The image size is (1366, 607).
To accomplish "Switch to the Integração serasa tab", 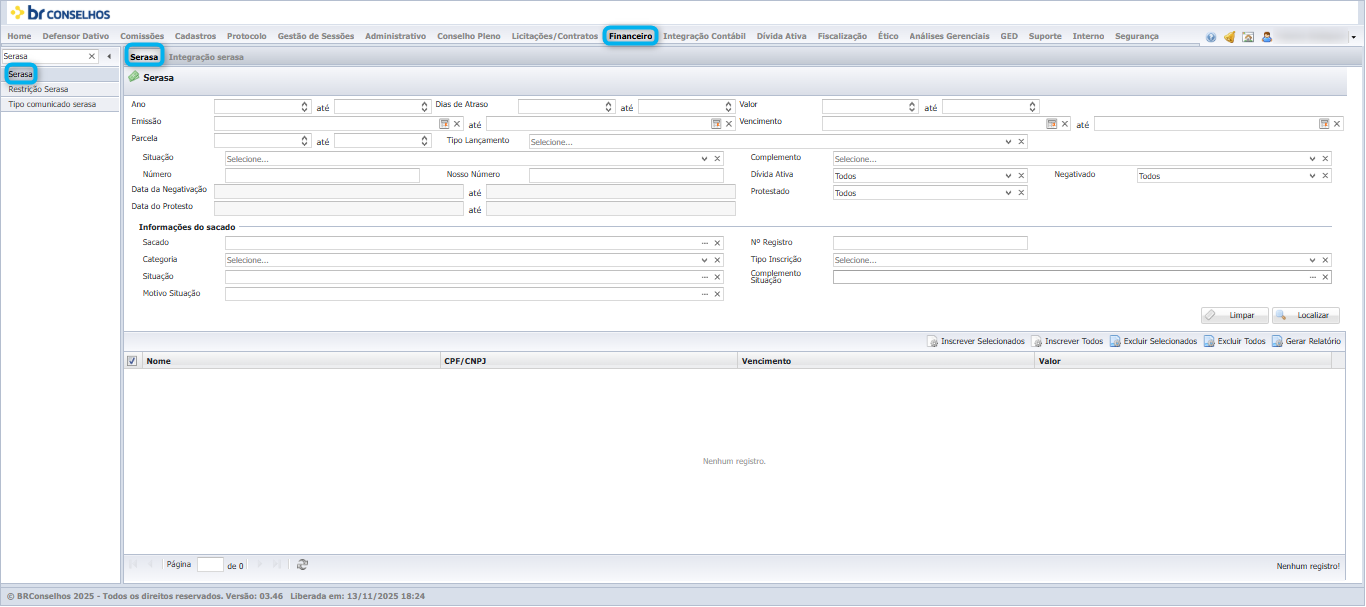I will (x=206, y=57).
